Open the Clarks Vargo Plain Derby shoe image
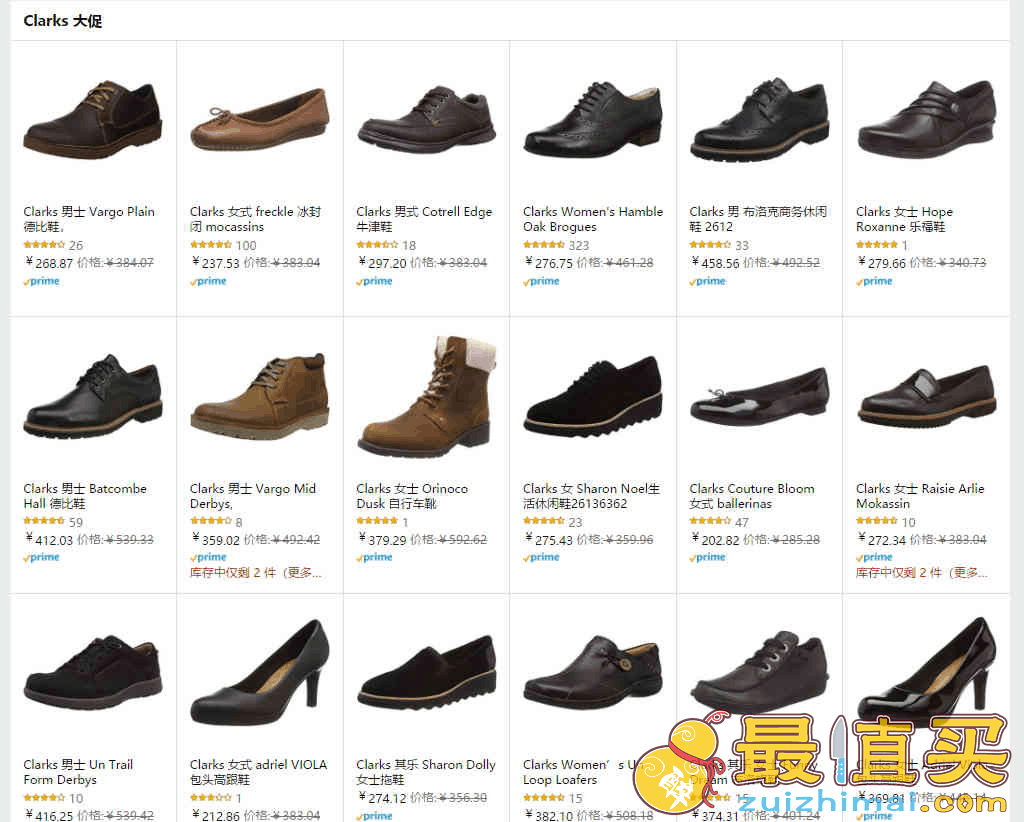Image resolution: width=1024 pixels, height=822 pixels. point(93,119)
